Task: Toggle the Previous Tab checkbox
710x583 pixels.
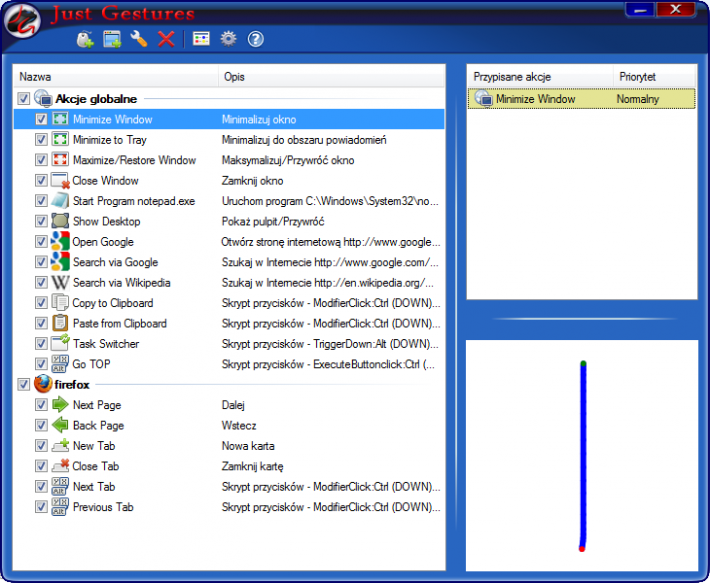Action: 41,507
